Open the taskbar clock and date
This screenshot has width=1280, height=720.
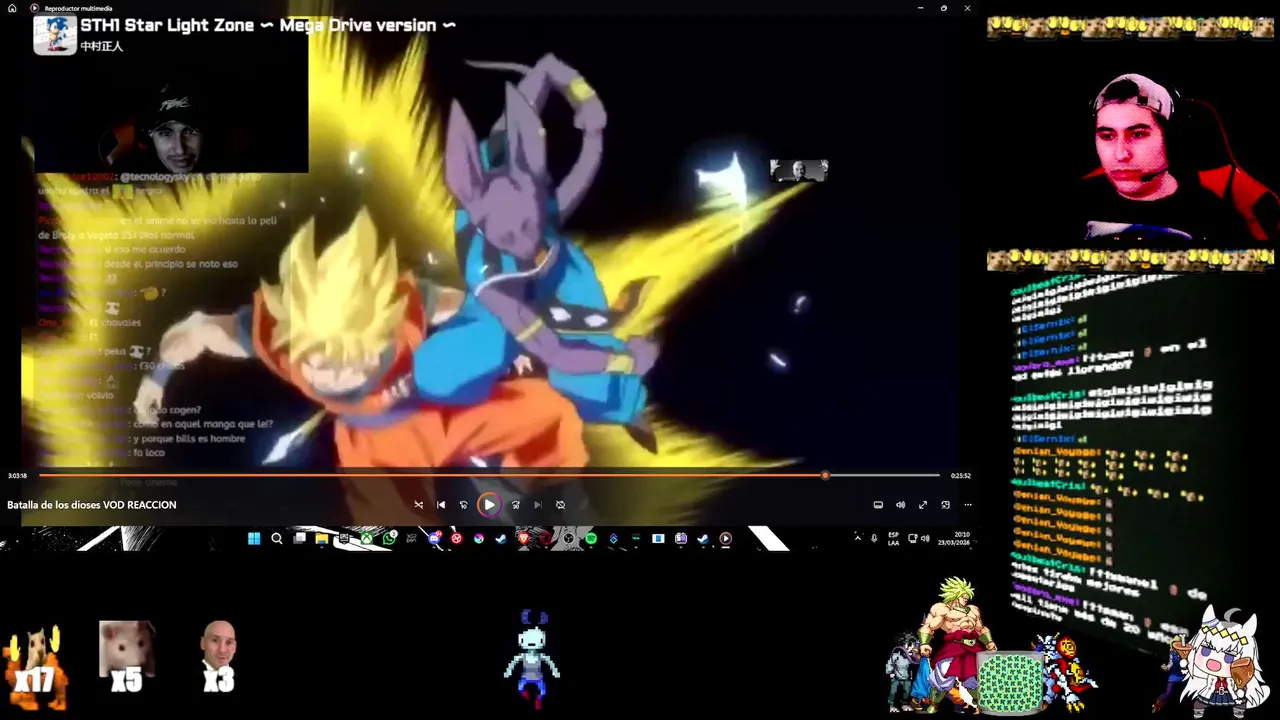coord(954,539)
